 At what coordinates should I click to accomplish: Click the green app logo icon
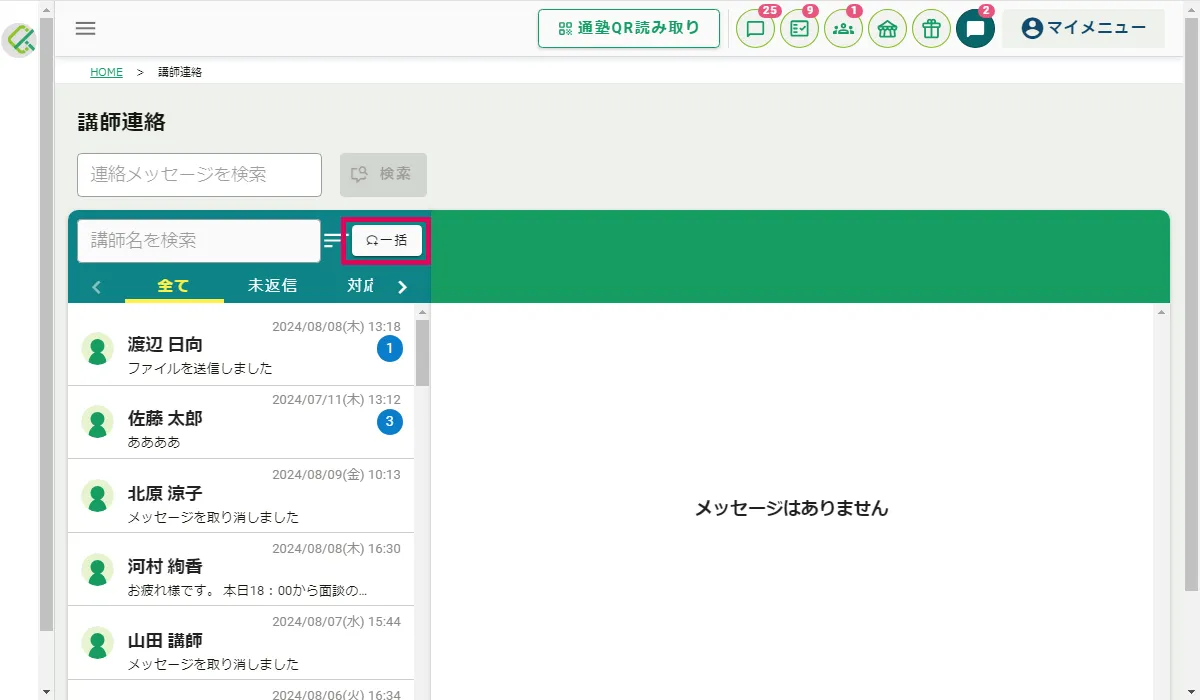pyautogui.click(x=20, y=40)
